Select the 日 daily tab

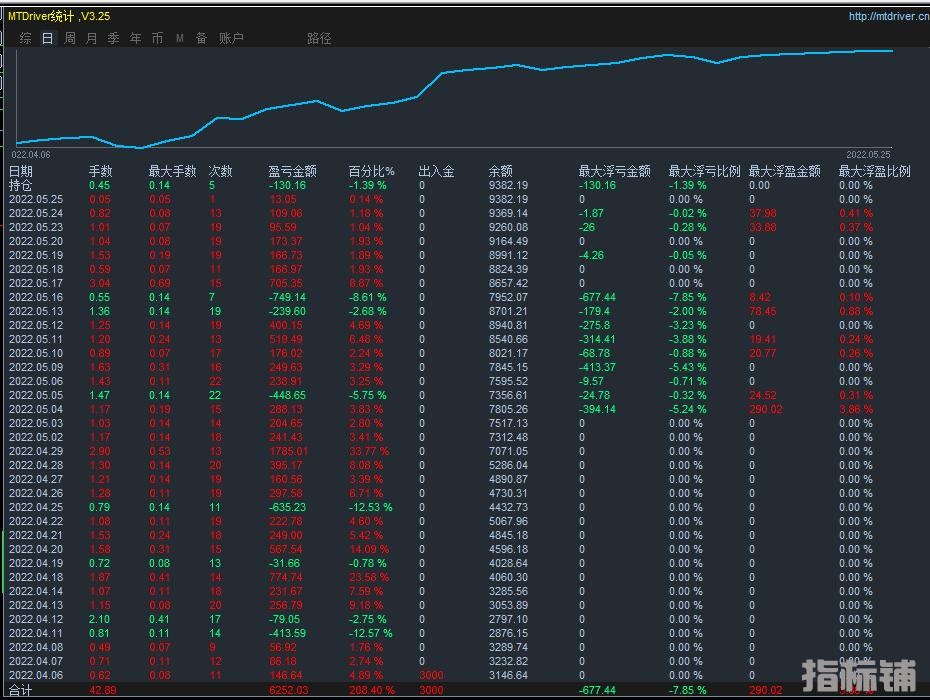[x=47, y=39]
